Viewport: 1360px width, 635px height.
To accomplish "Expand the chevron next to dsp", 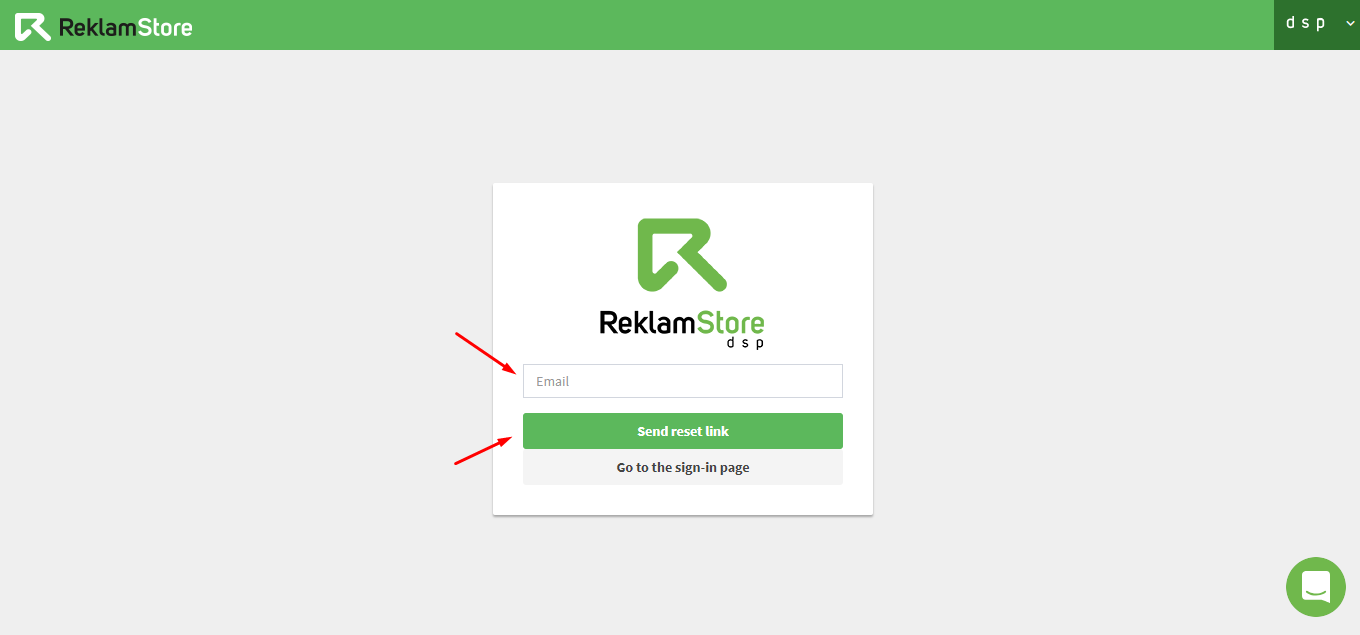I will coord(1350,24).
